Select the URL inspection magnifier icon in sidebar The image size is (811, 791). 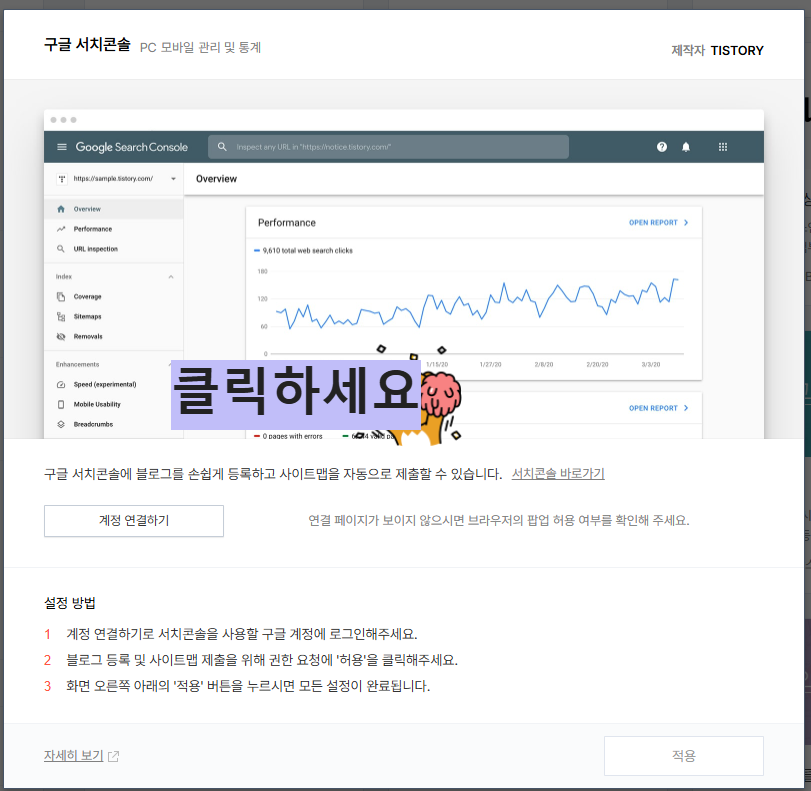click(61, 249)
